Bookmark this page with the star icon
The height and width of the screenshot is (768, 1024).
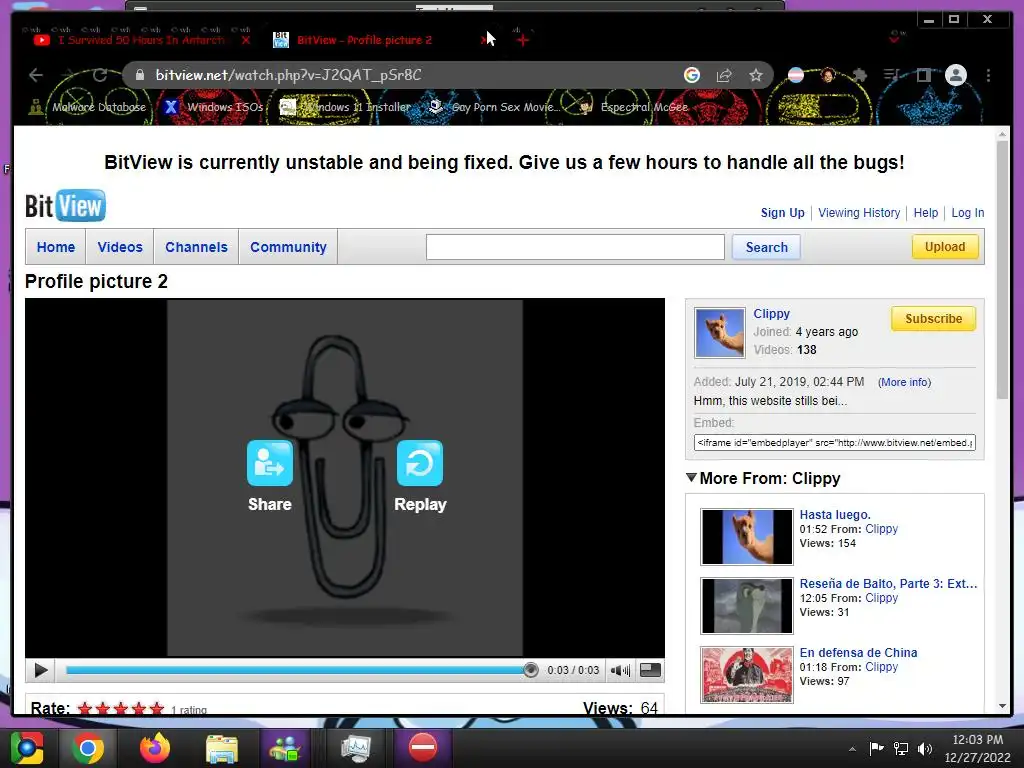(x=756, y=75)
